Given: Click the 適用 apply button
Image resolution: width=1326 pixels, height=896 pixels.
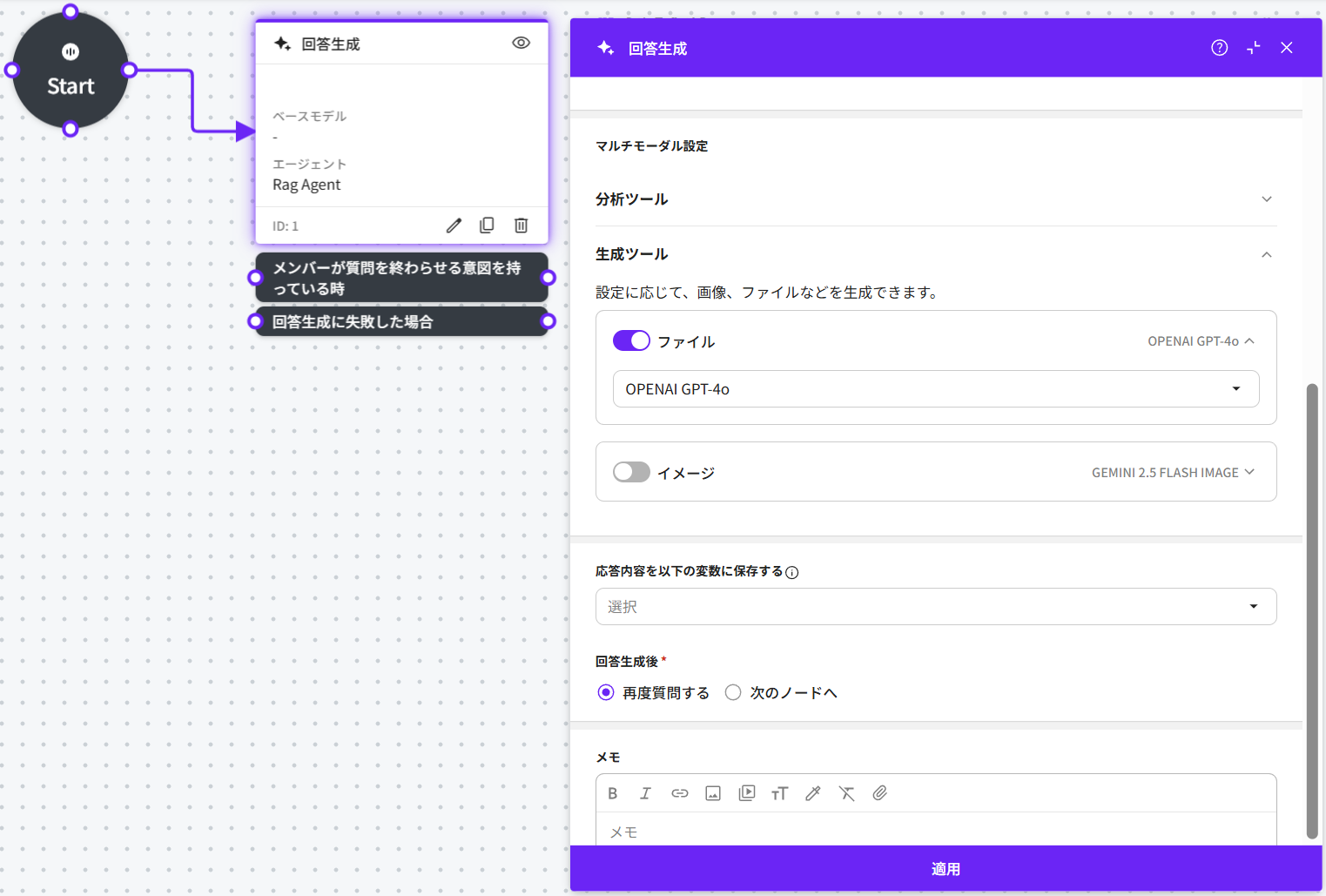Looking at the screenshot, I should pyautogui.click(x=946, y=869).
